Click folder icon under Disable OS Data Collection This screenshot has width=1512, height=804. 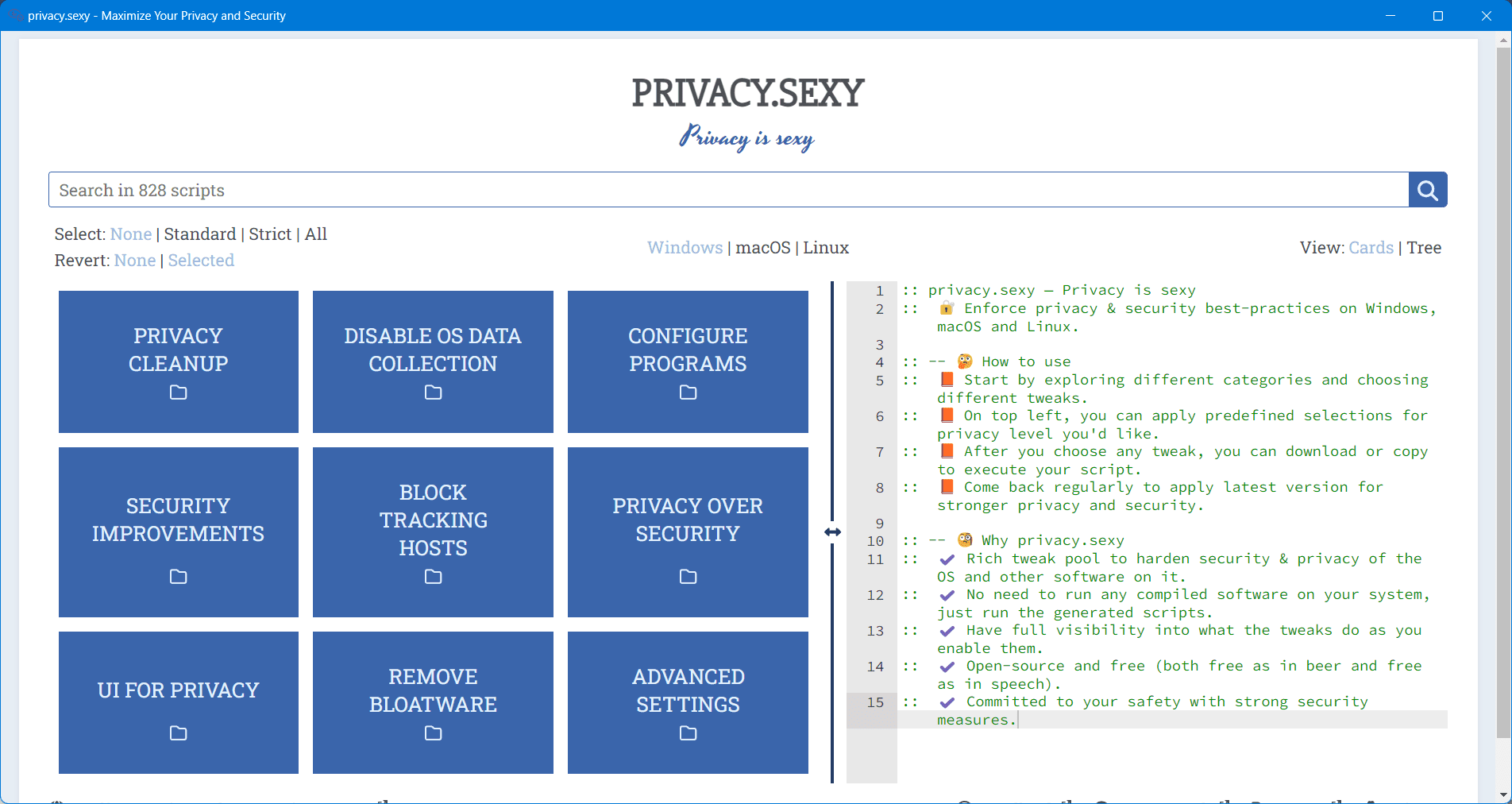(433, 392)
